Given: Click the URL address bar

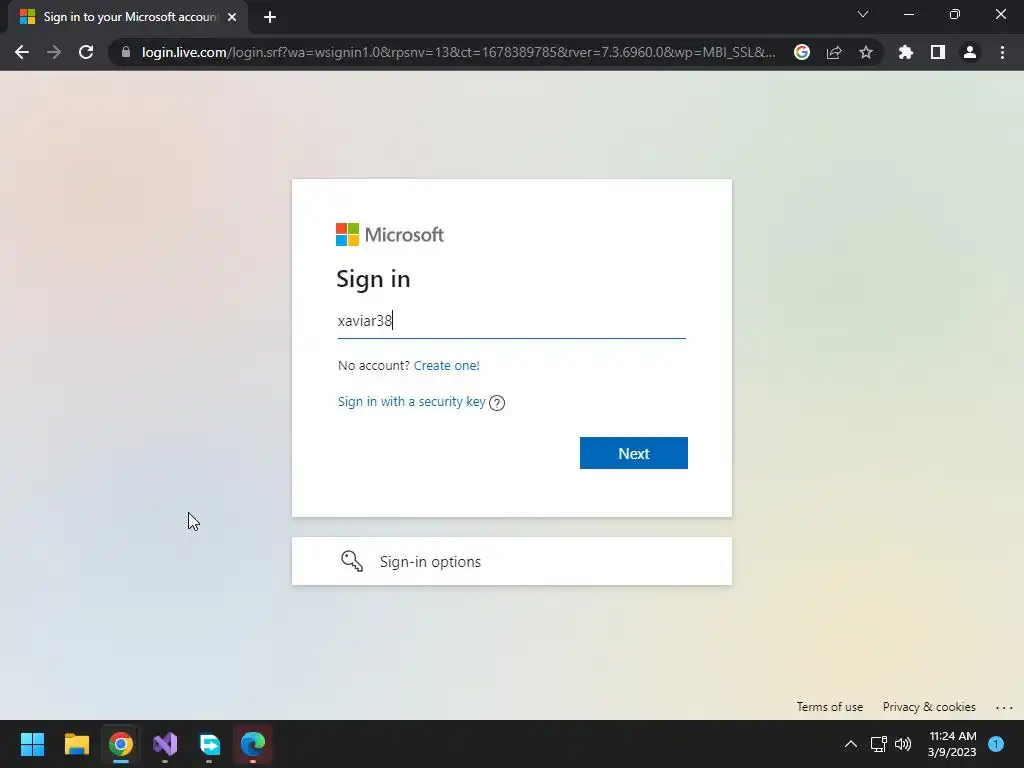Looking at the screenshot, I should (458, 52).
